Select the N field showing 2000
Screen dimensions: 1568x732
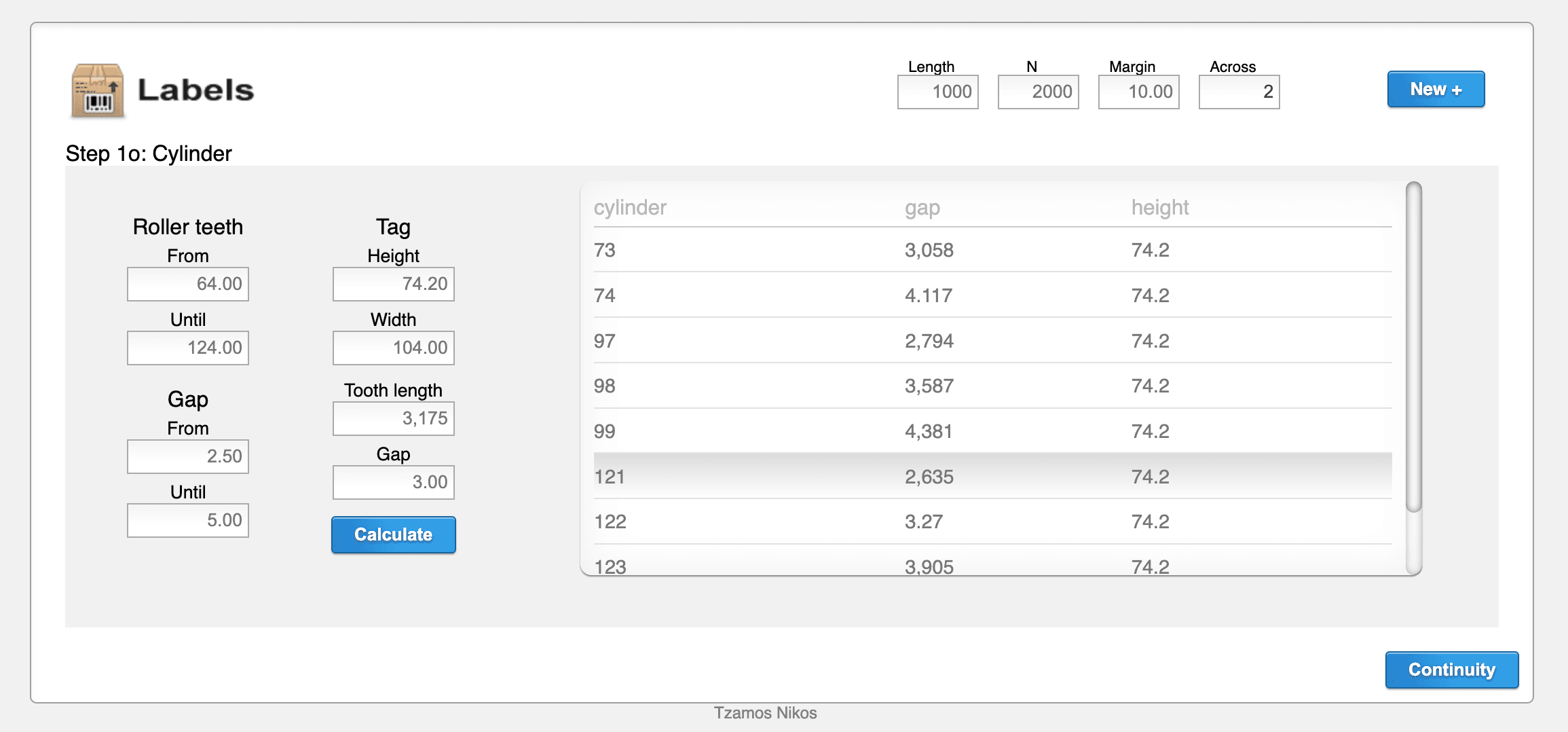(1038, 92)
